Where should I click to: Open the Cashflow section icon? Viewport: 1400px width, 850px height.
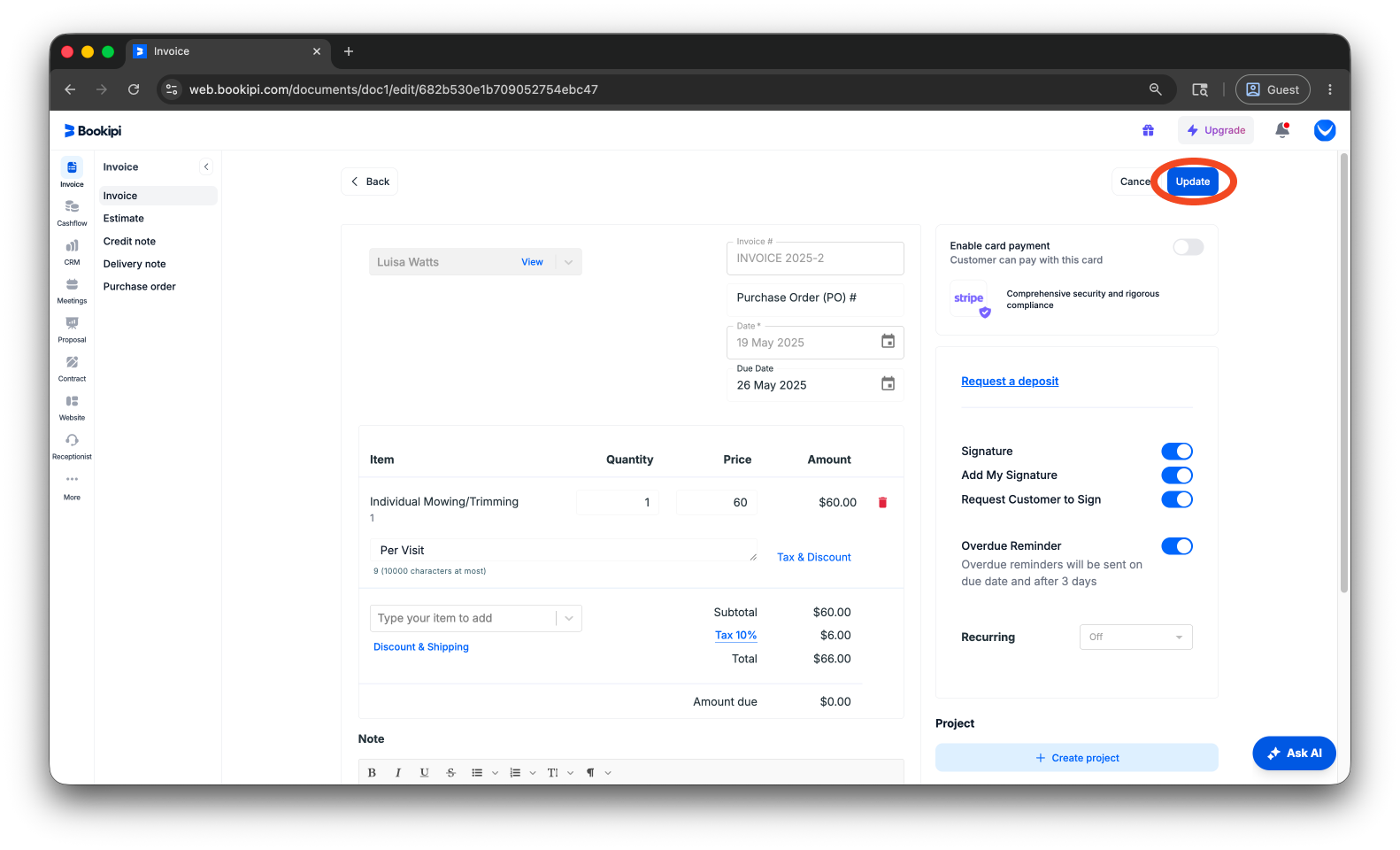pyautogui.click(x=72, y=206)
